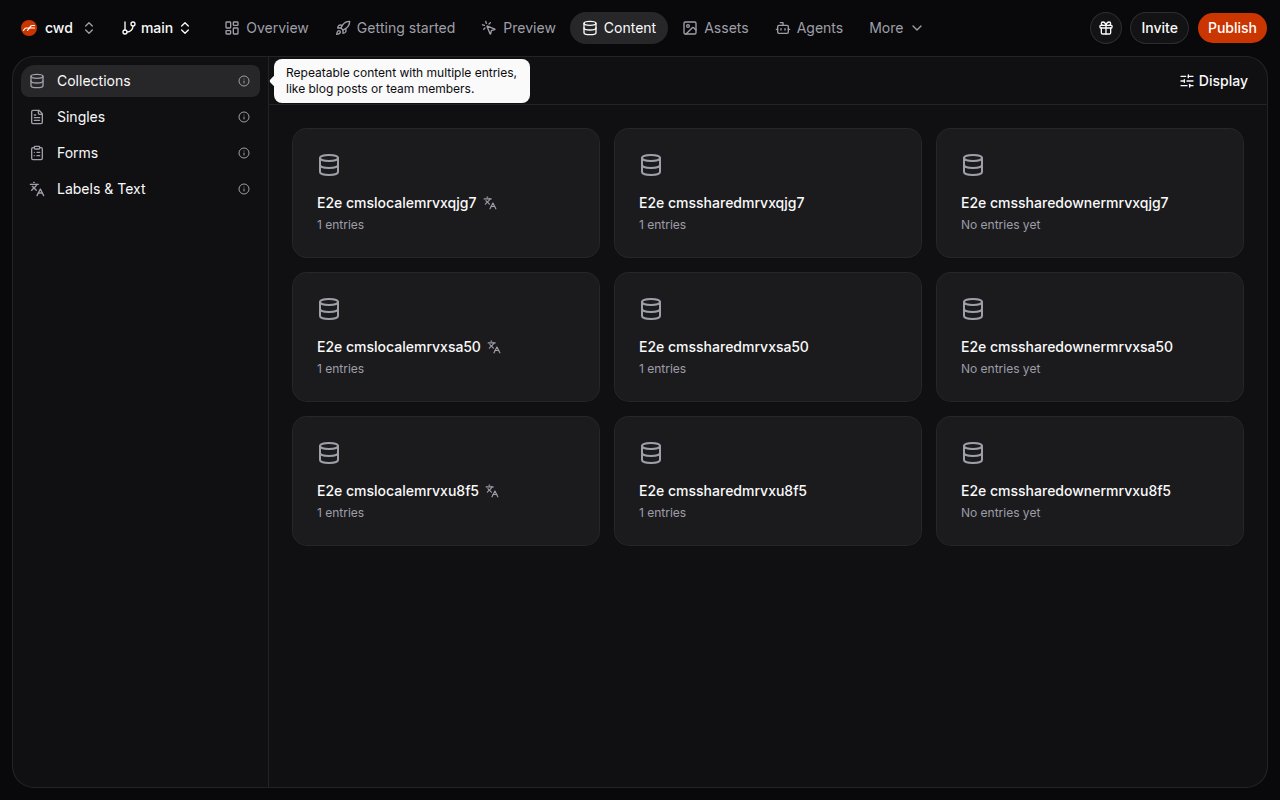This screenshot has width=1280, height=800.
Task: Click the gift icon button
Action: click(1105, 28)
